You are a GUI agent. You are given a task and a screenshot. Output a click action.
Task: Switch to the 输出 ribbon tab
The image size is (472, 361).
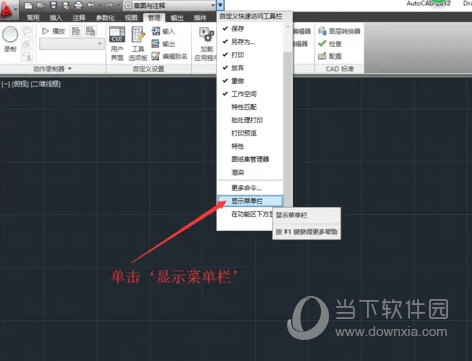177,18
